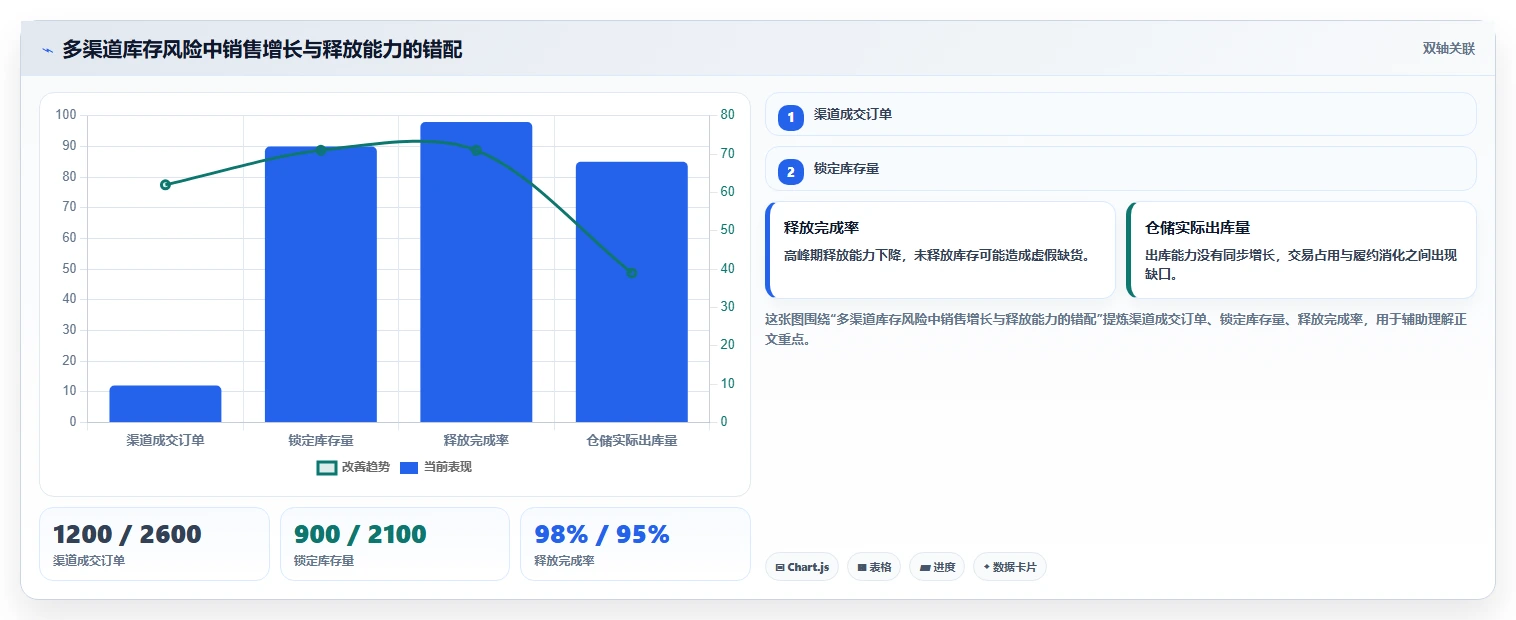This screenshot has height=620, width=1516.
Task: Click the 仓储实际出库量 bar in the chart
Action: 632,292
